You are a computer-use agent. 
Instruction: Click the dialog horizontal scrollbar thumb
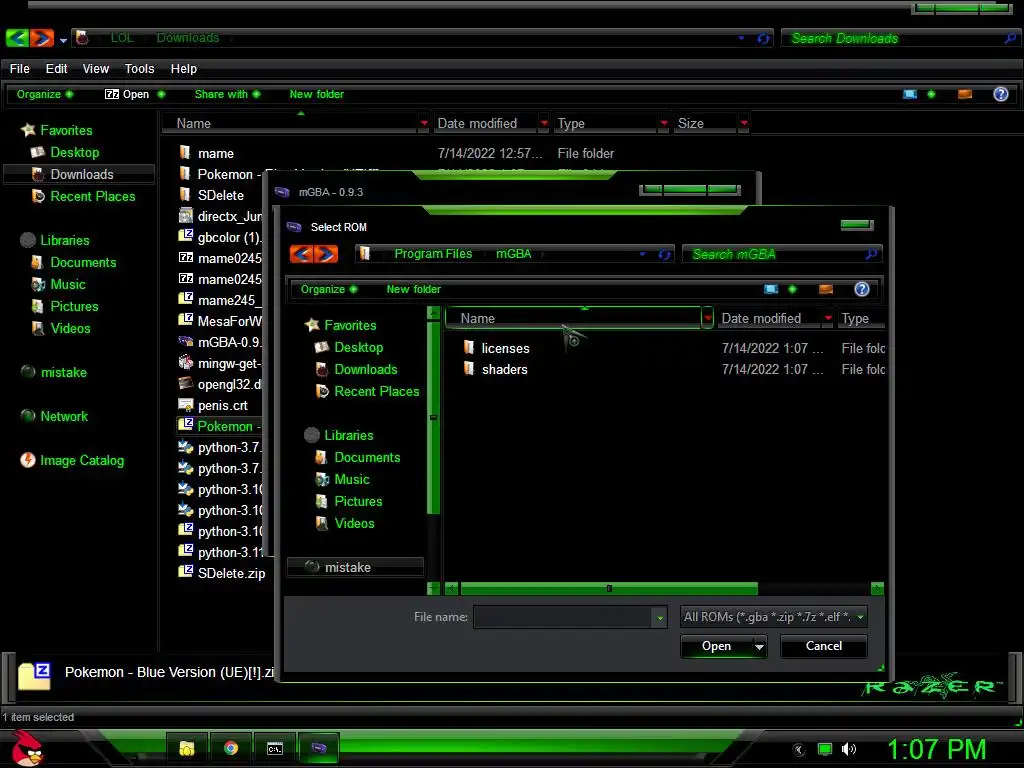609,588
